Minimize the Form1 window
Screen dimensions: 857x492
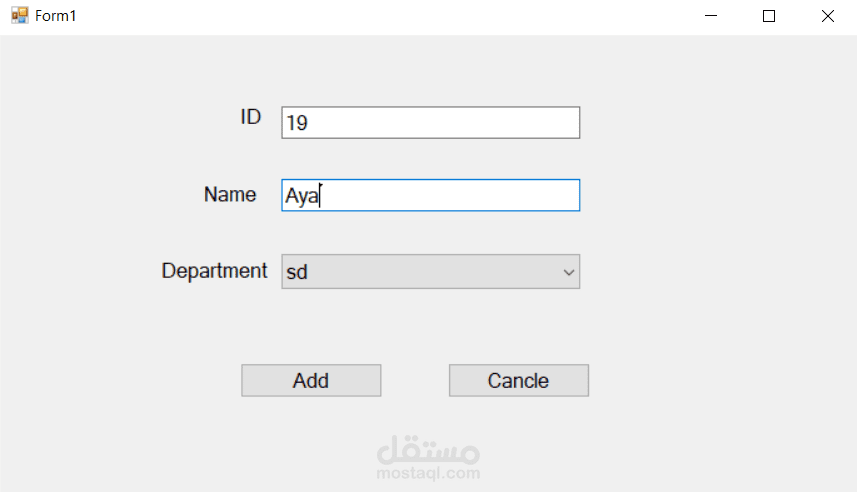tap(712, 16)
